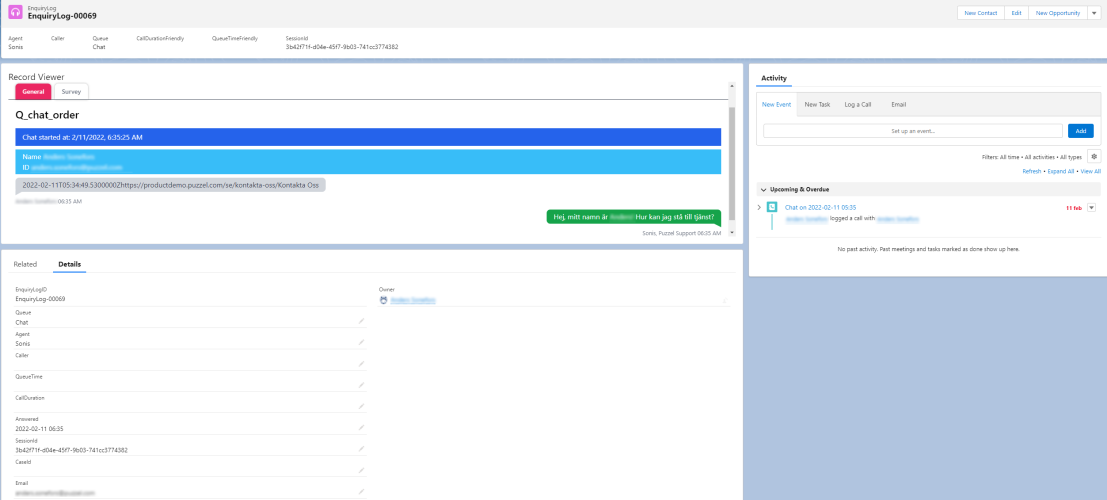Image resolution: width=1107 pixels, height=500 pixels.
Task: Open the more actions dropdown near New Opportunity
Action: [1092, 13]
